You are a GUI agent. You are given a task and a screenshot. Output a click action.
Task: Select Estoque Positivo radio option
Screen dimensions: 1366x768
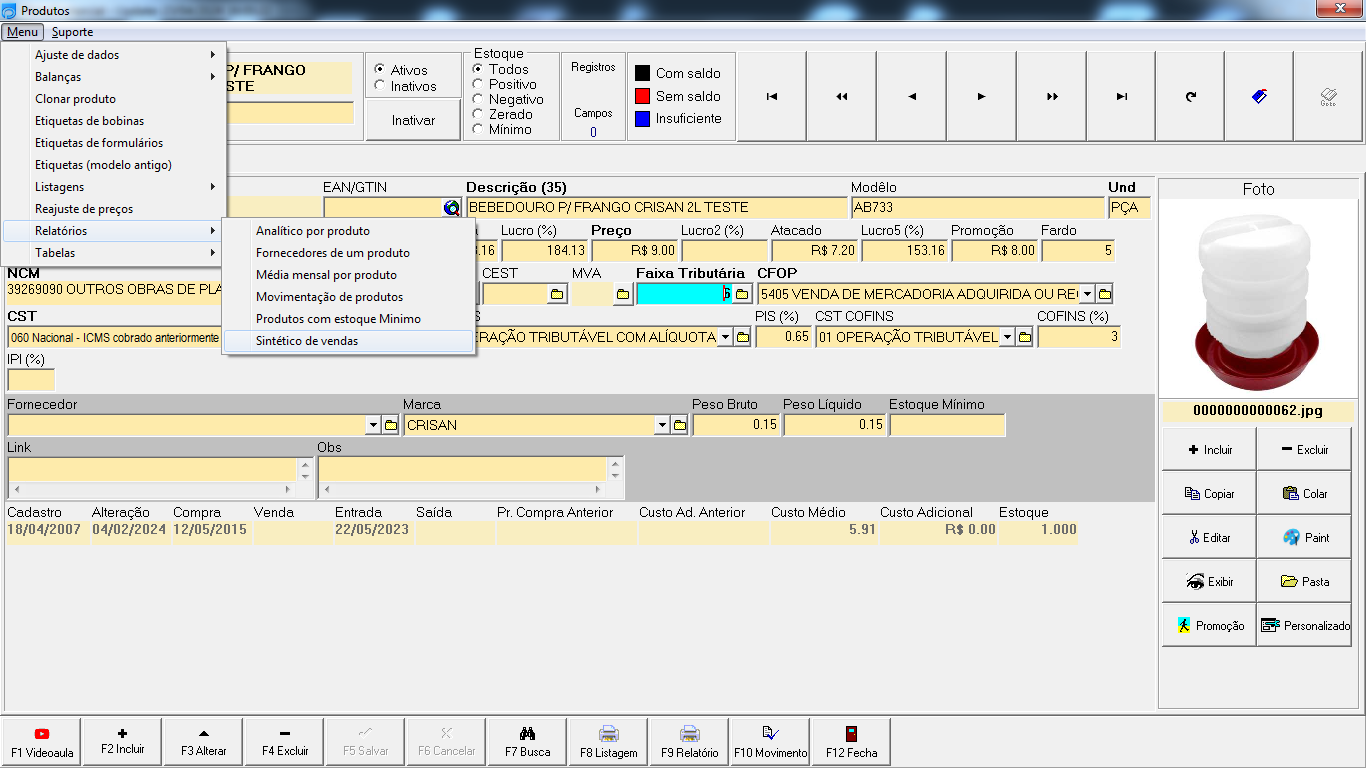tap(477, 84)
